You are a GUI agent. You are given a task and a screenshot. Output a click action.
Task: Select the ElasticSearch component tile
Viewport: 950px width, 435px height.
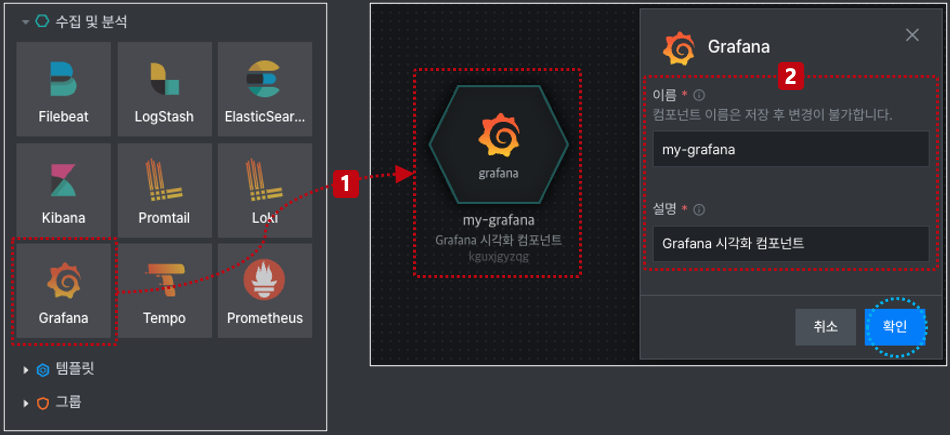pyautogui.click(x=265, y=89)
